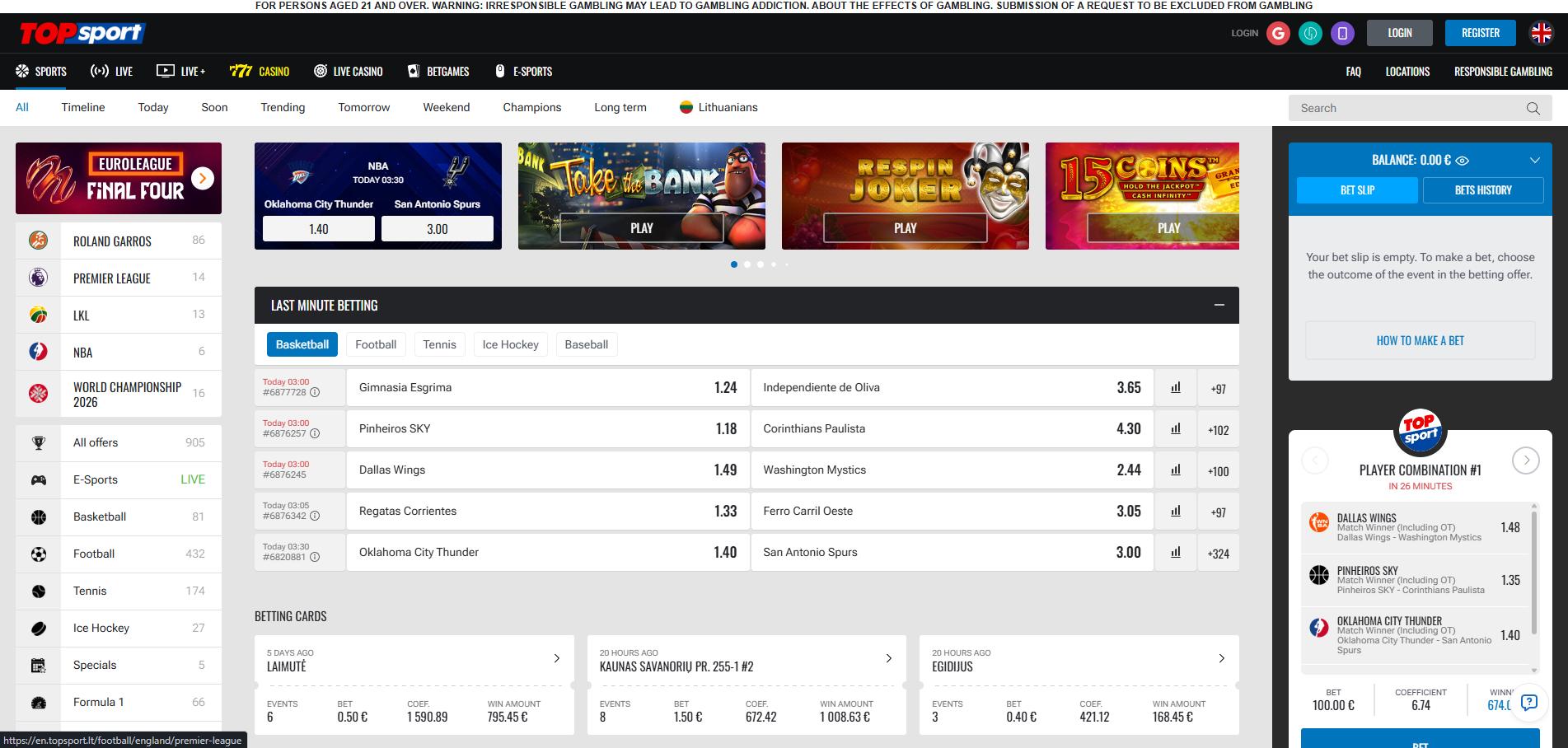Click the Football ball icon
The width and height of the screenshot is (1568, 748).
click(x=38, y=554)
